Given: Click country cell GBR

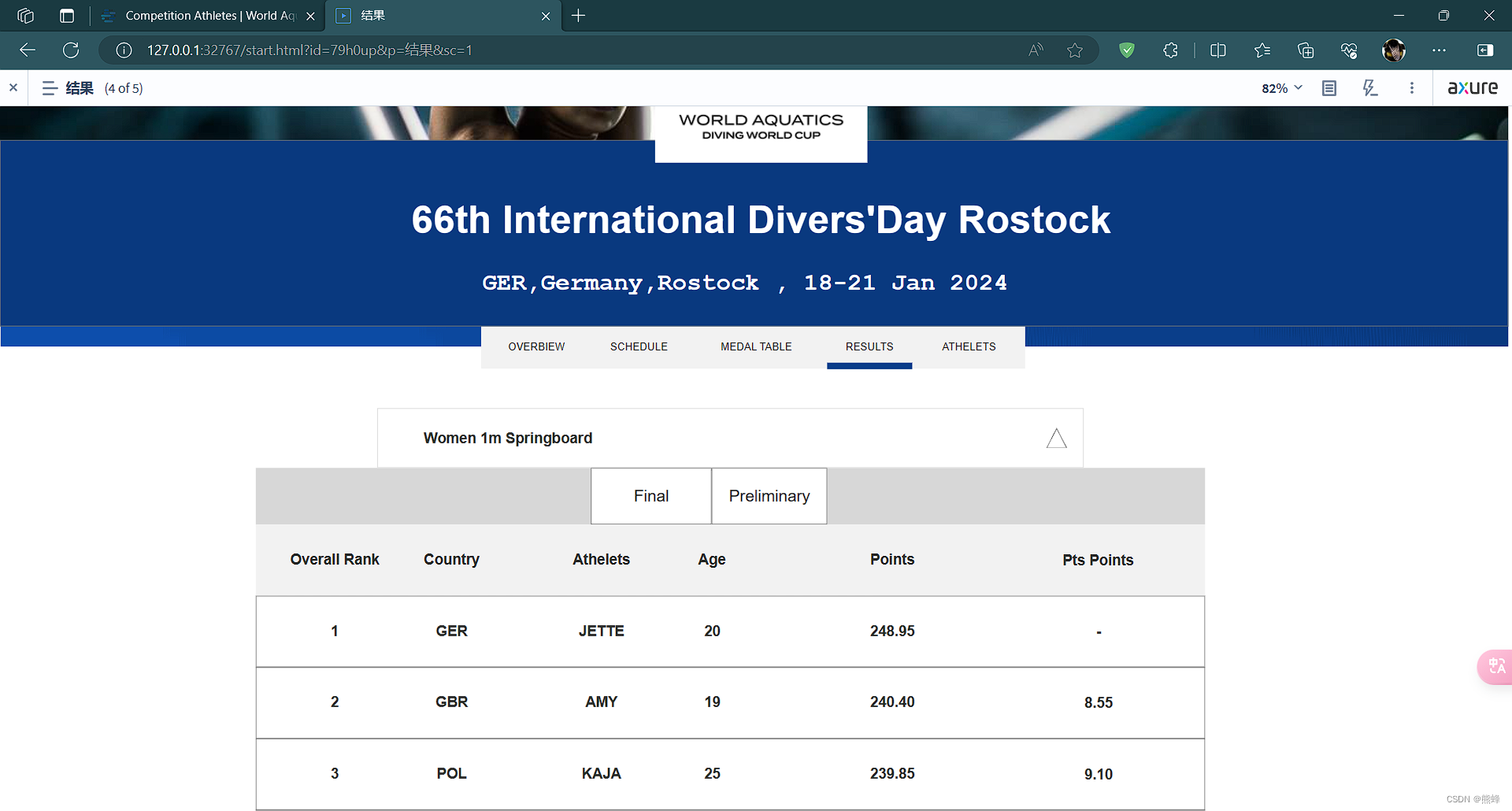Looking at the screenshot, I should point(452,702).
